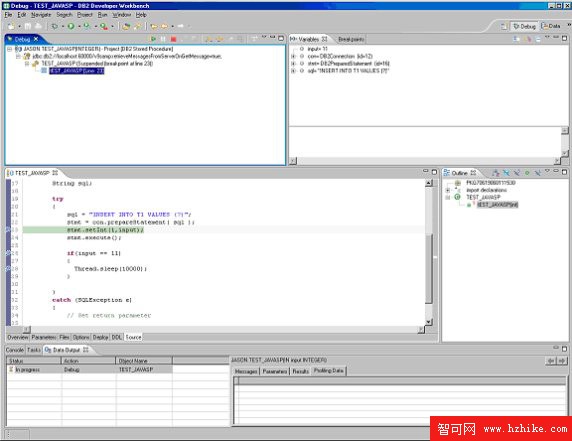Click the Debug bug toolbar icon

[x=55, y=26]
